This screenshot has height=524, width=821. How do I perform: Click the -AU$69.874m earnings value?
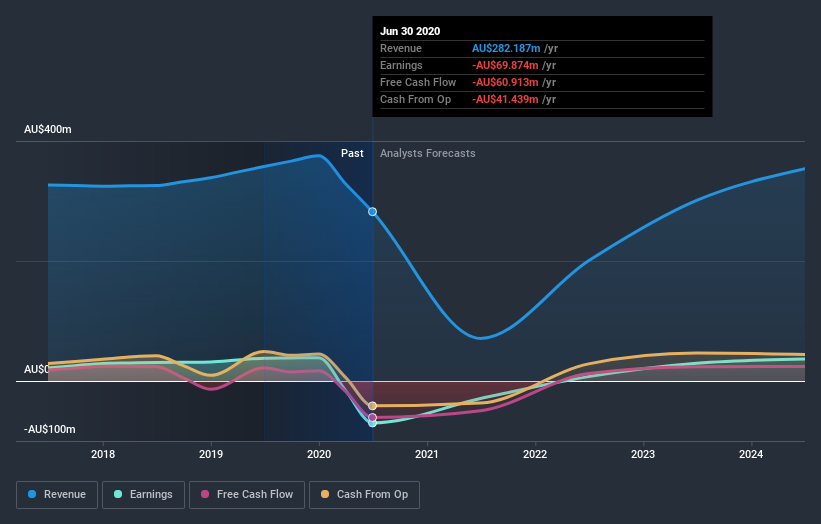pos(505,65)
